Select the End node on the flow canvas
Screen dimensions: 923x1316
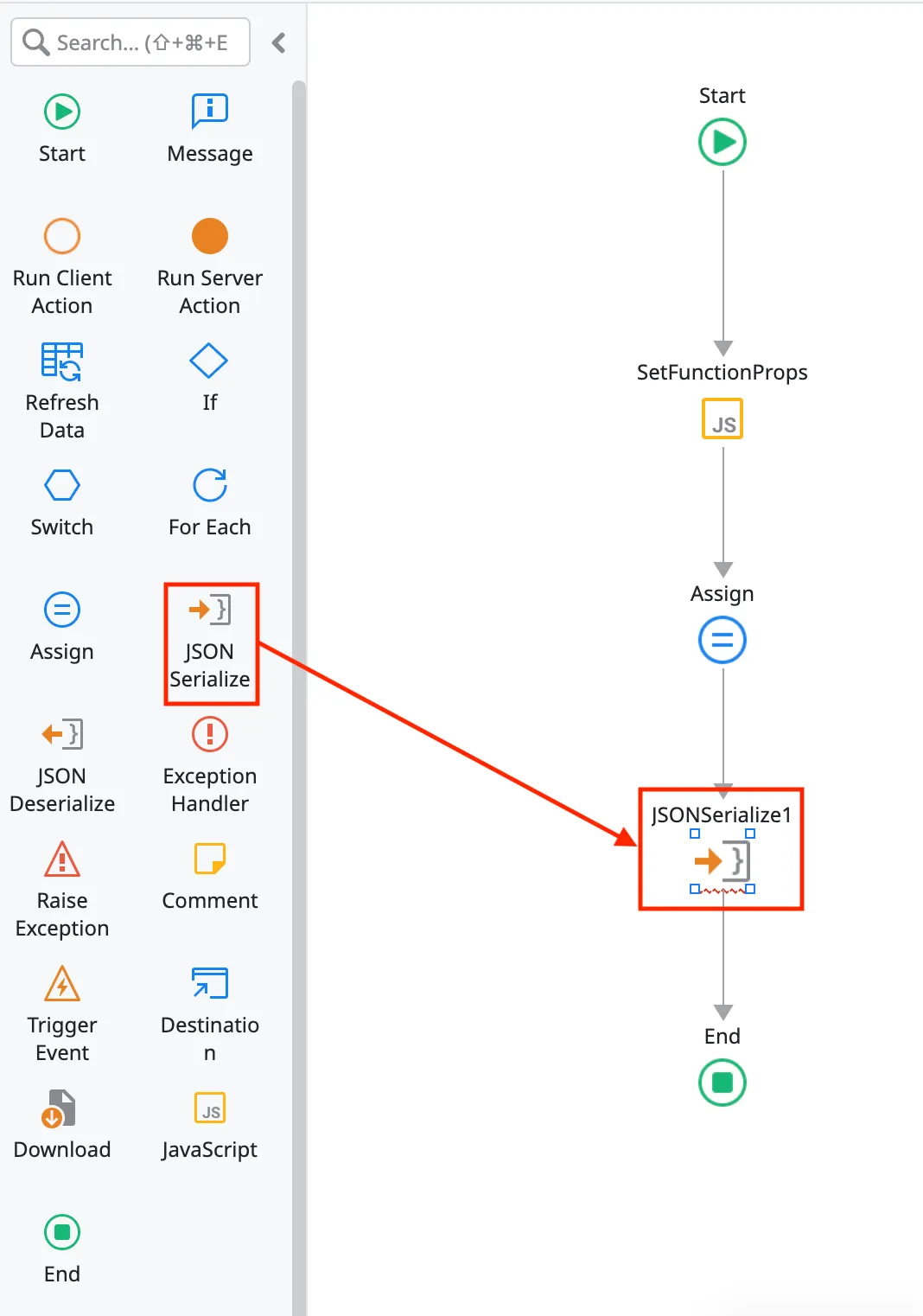pos(722,1083)
